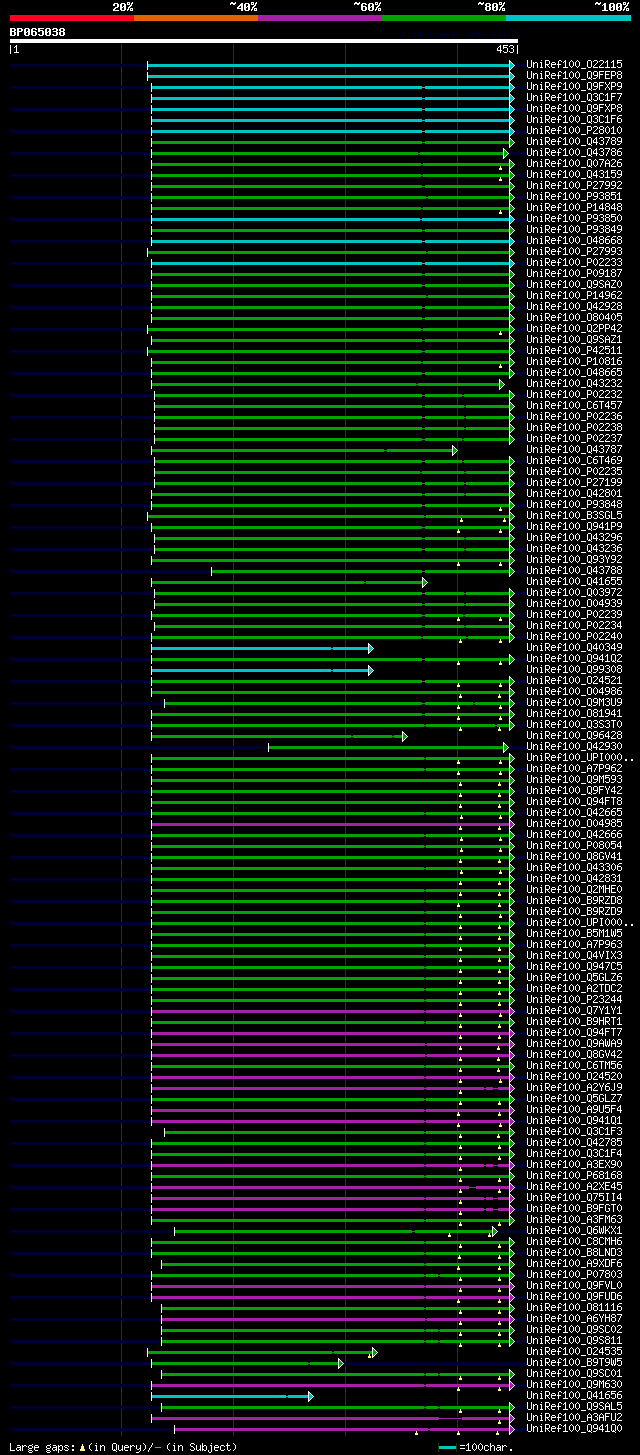Open the UniRef100_Q9FXP9 hit label
640x1455 pixels.
point(574,87)
